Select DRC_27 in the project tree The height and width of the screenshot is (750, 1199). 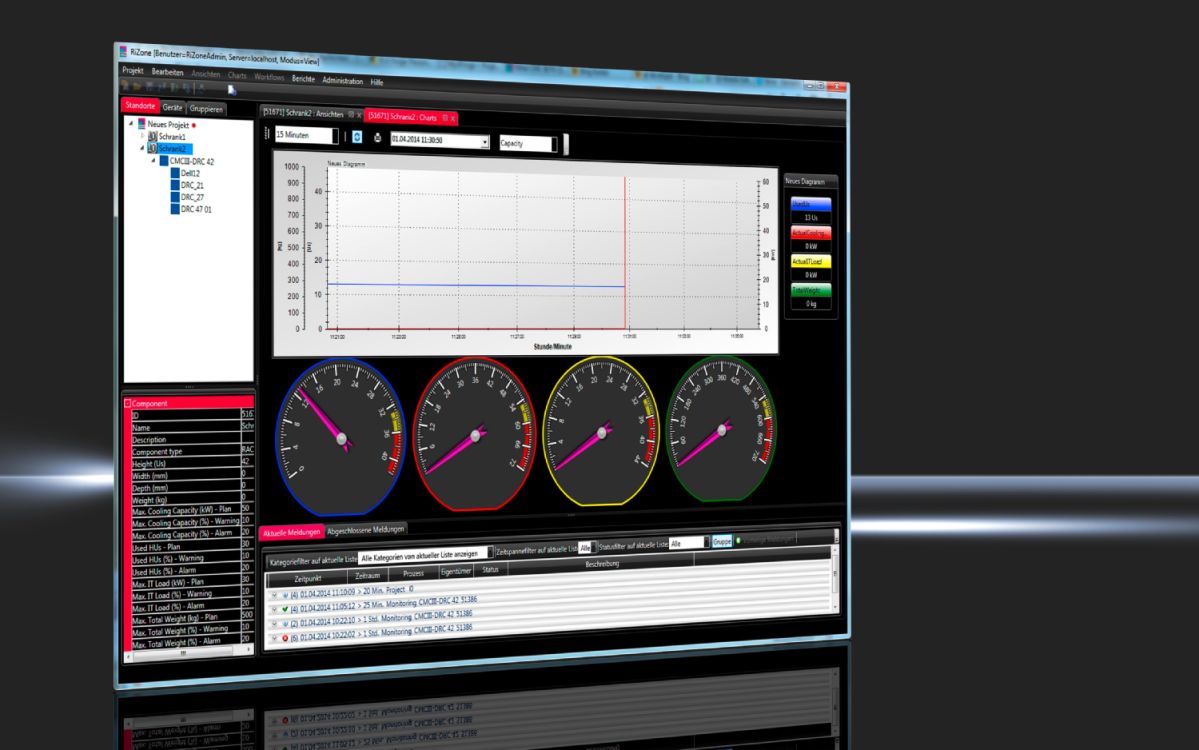(192, 196)
